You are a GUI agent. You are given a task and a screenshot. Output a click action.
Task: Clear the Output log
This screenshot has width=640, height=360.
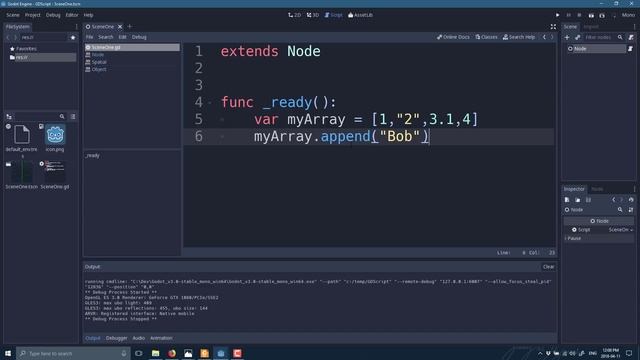click(548, 267)
